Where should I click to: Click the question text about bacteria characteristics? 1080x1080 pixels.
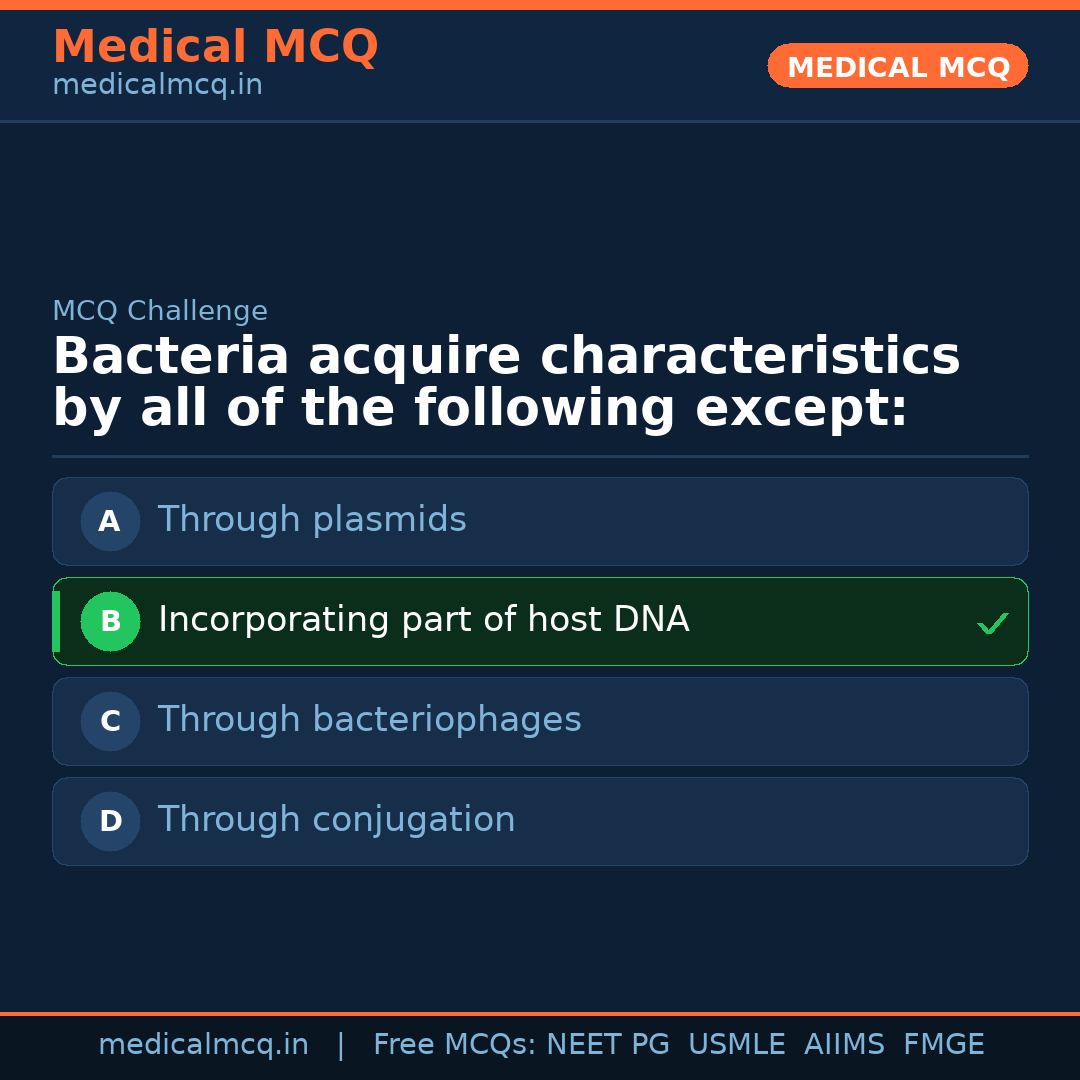505,383
